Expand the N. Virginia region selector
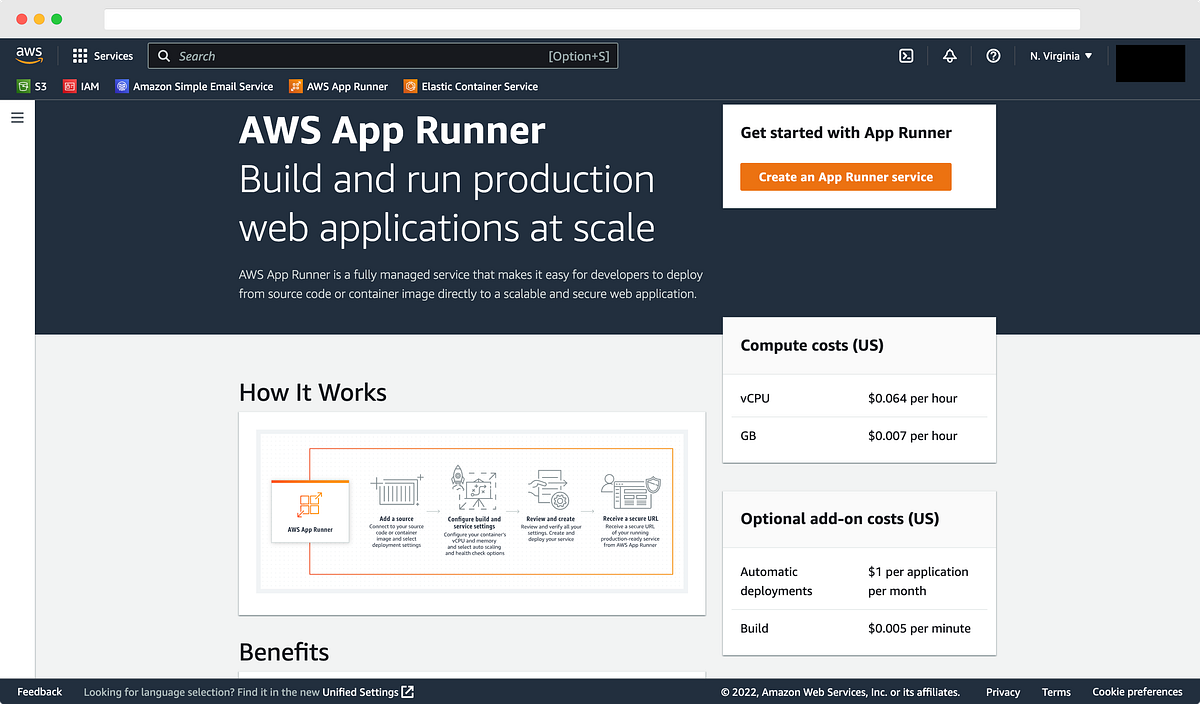The image size is (1200, 704). [1060, 55]
